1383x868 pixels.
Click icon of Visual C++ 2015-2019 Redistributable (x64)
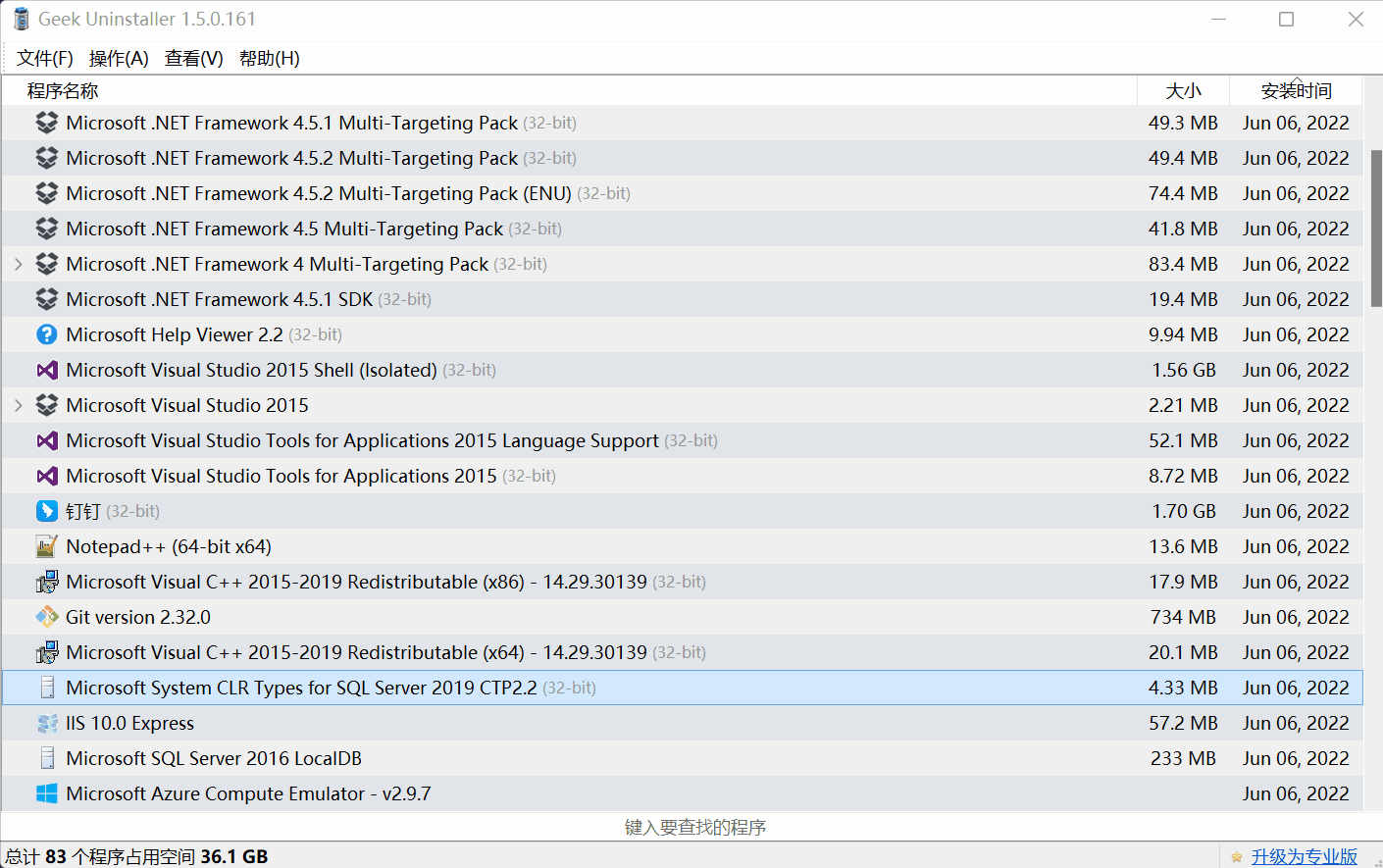[46, 652]
